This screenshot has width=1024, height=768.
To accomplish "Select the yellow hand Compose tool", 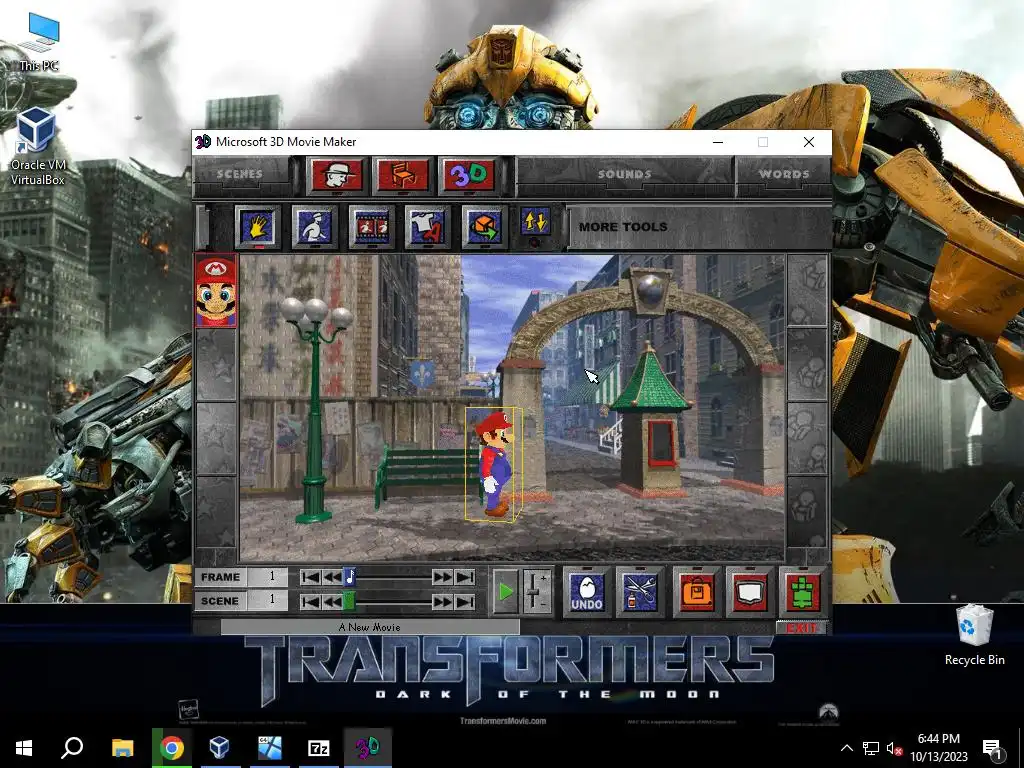I will point(258,227).
